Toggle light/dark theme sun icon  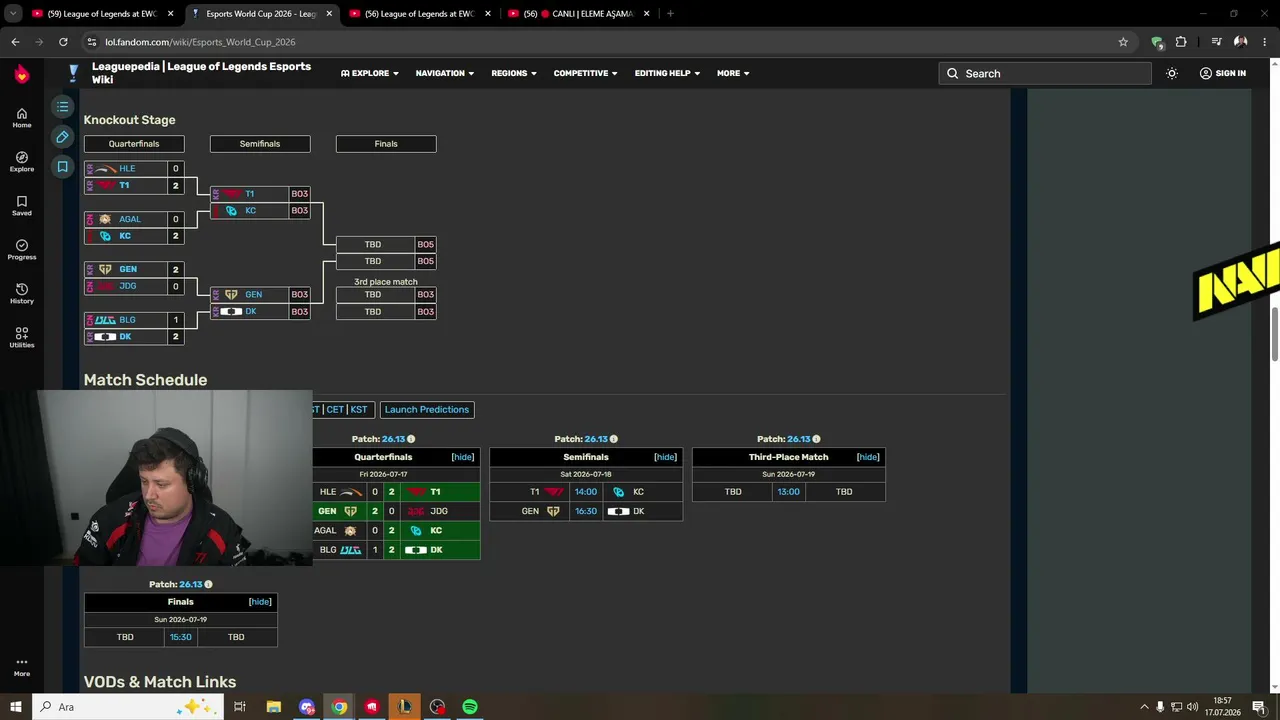[x=1172, y=73]
